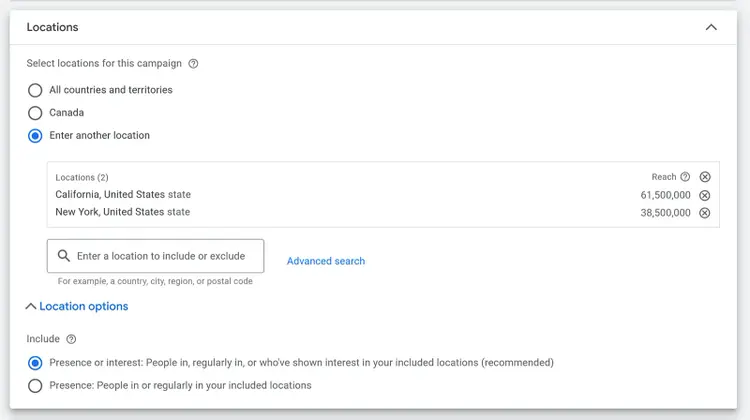Click the Locations (2) list header
Viewport: 750px width, 420px height.
click(x=82, y=177)
